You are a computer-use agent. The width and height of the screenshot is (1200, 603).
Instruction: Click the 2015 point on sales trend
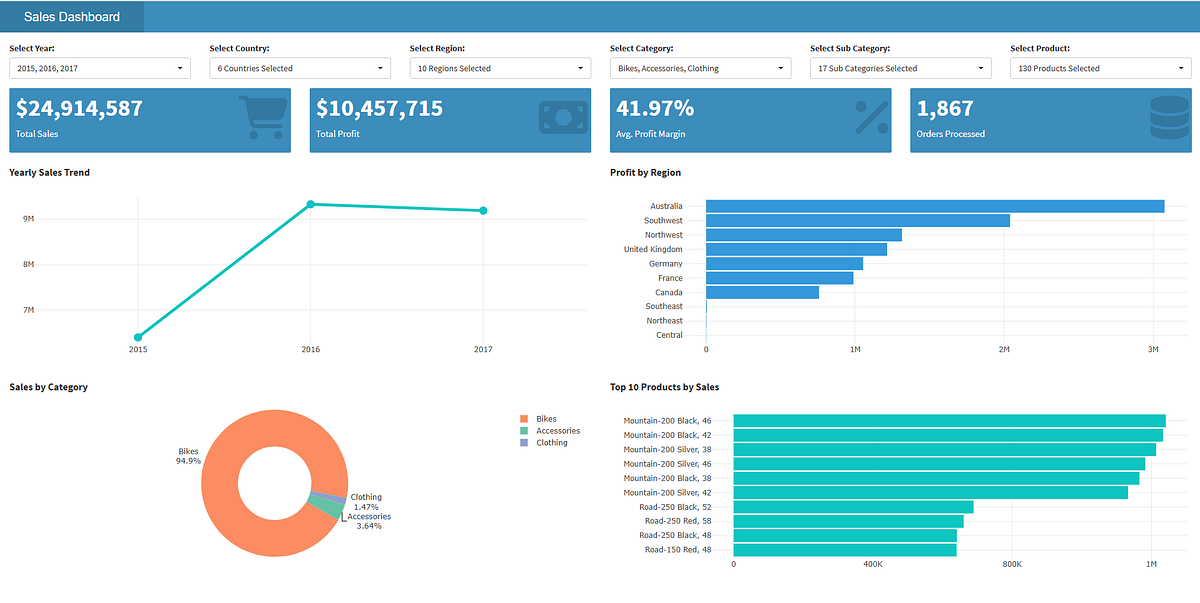(138, 337)
